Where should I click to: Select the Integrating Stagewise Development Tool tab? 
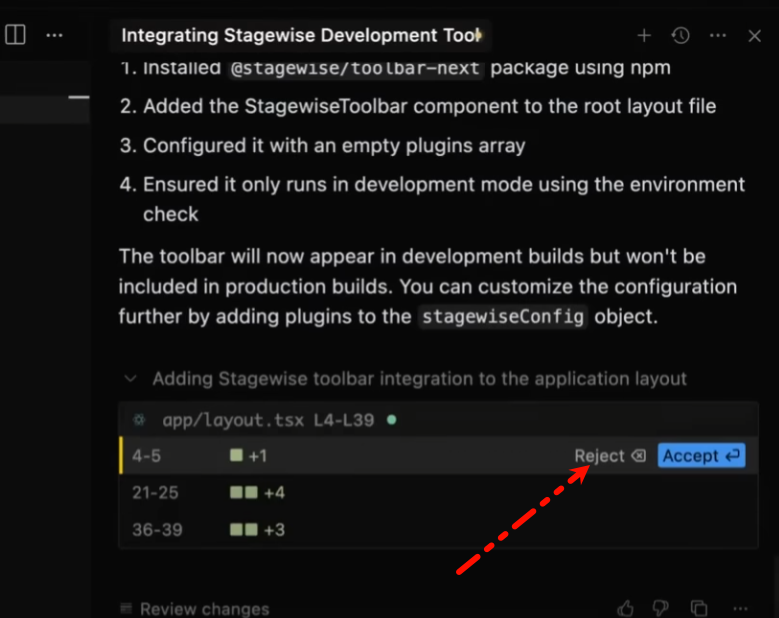[301, 35]
